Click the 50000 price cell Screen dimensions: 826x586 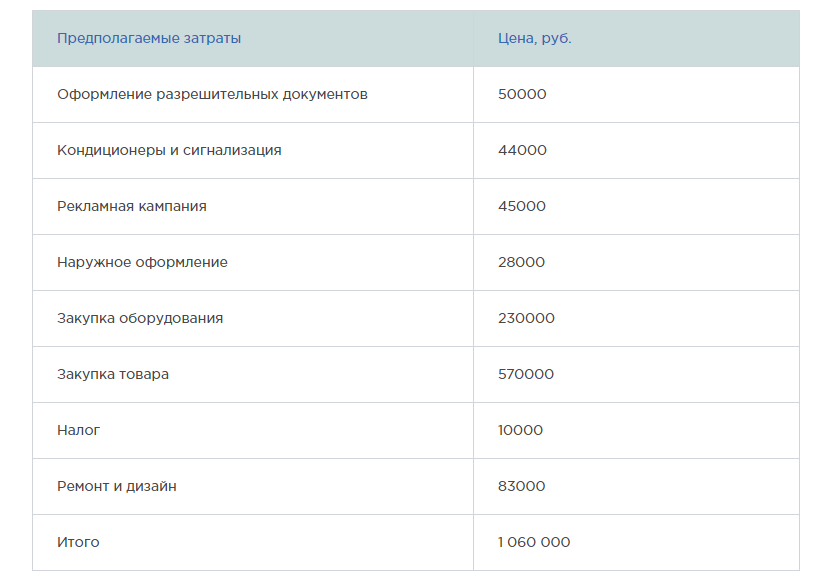(522, 94)
